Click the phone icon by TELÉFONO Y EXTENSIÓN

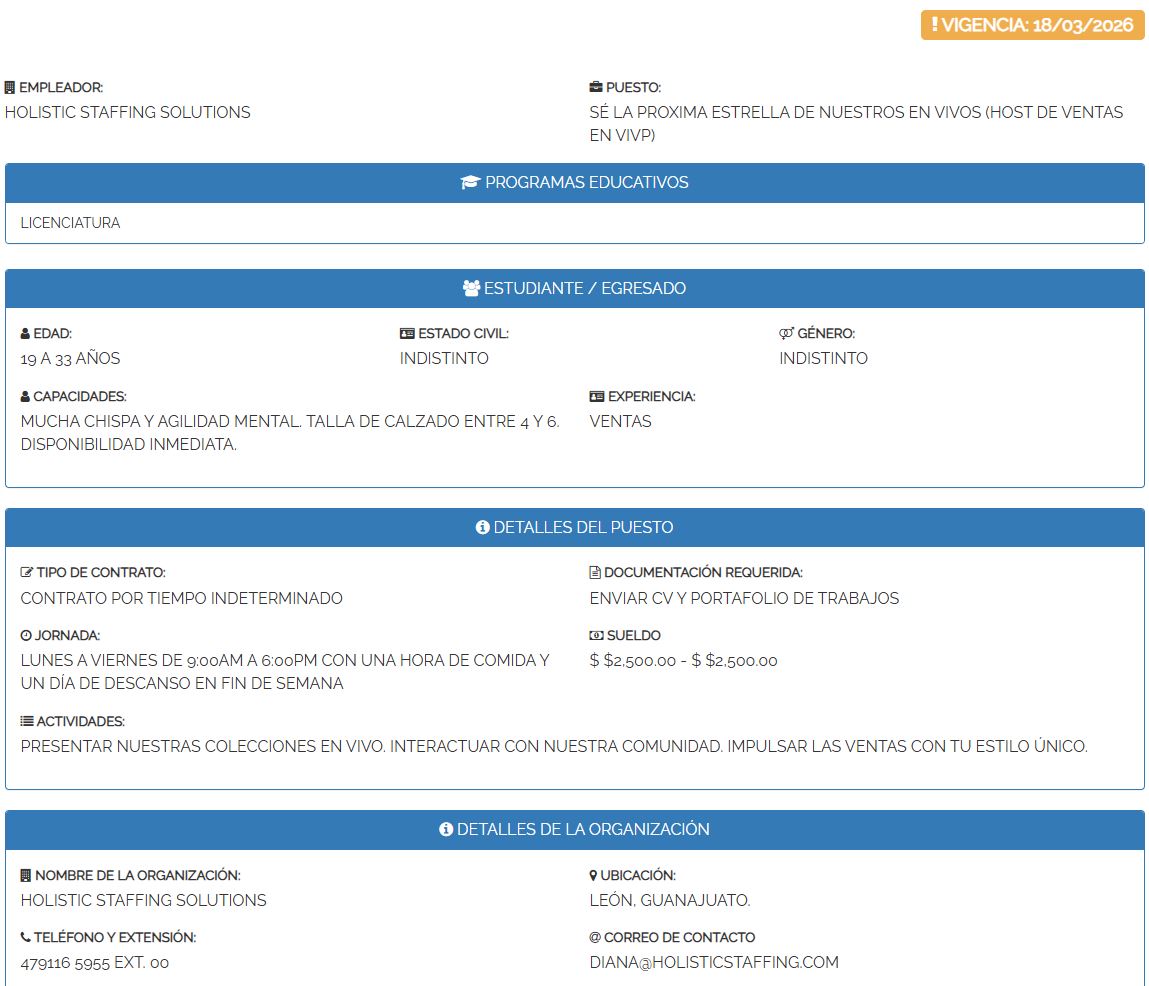coord(26,938)
